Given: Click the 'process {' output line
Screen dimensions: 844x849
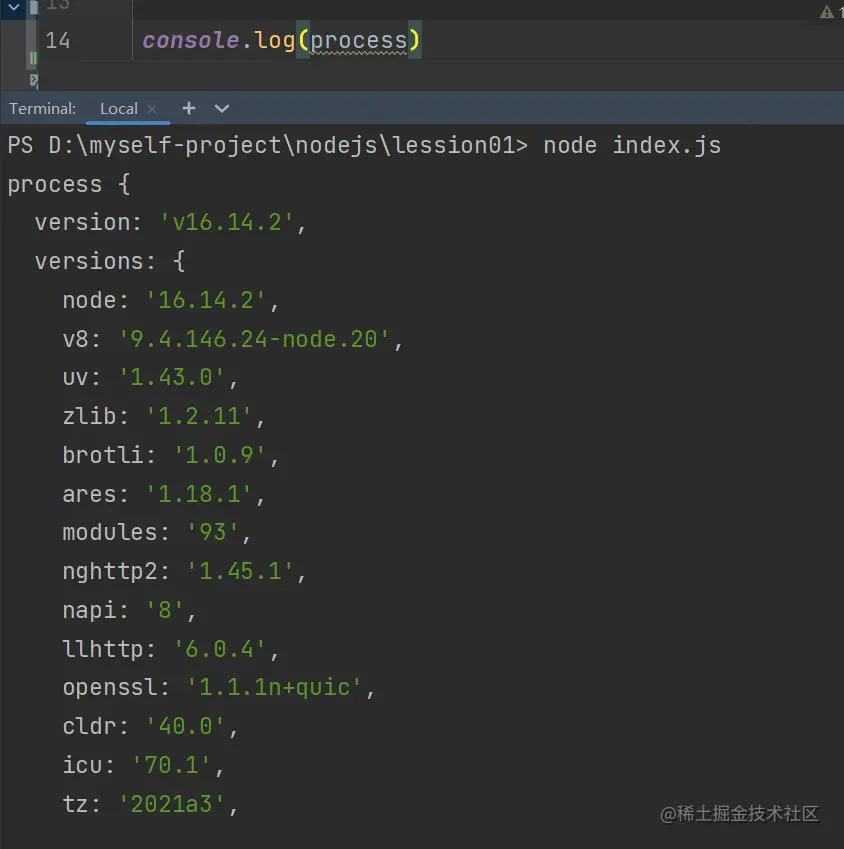Looking at the screenshot, I should coord(69,185).
